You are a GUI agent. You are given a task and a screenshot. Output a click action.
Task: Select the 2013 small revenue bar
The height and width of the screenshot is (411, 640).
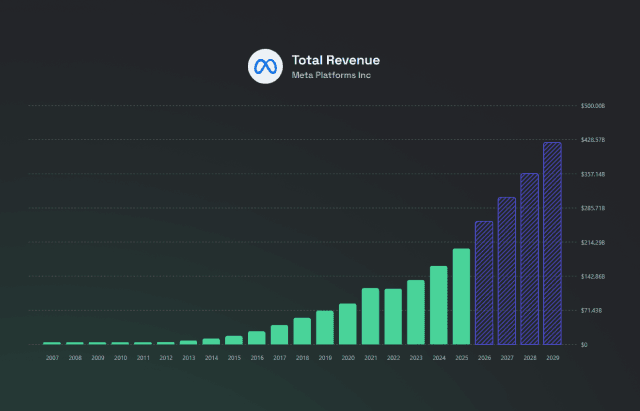click(x=189, y=342)
